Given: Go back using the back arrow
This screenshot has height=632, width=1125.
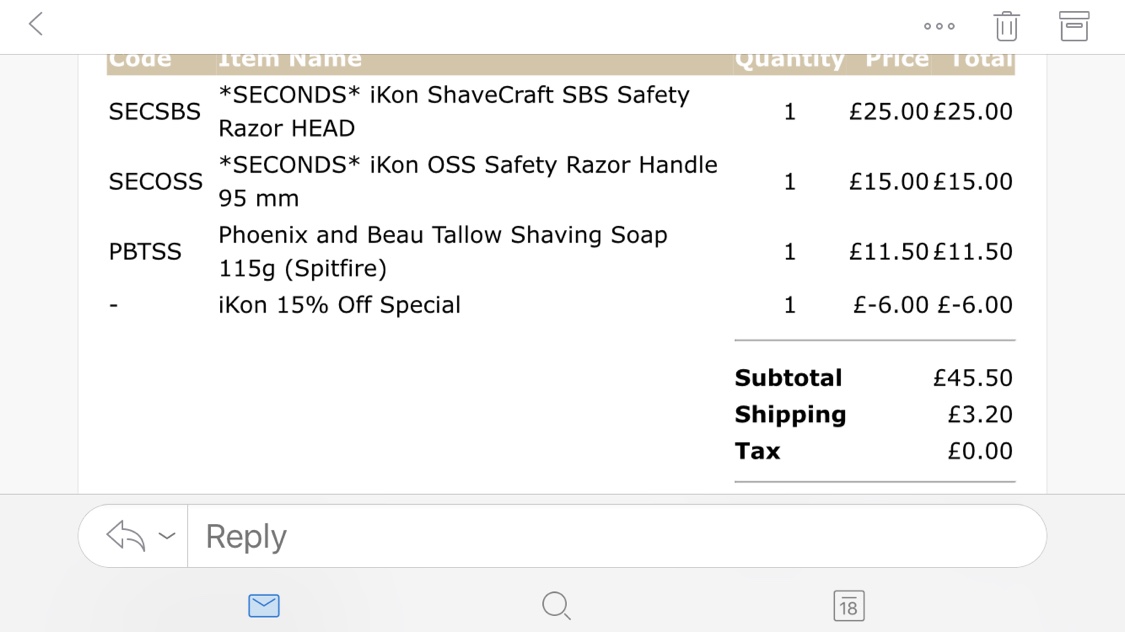Looking at the screenshot, I should 36,24.
